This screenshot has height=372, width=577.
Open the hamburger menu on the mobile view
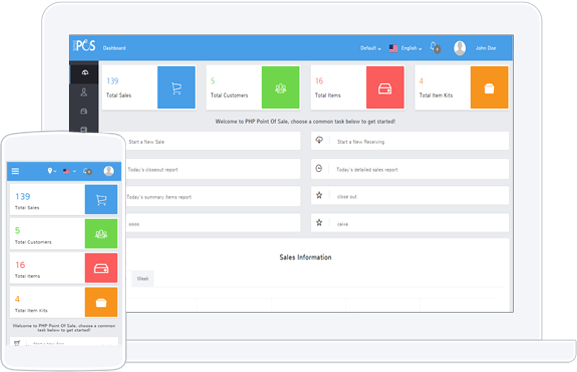coord(15,171)
